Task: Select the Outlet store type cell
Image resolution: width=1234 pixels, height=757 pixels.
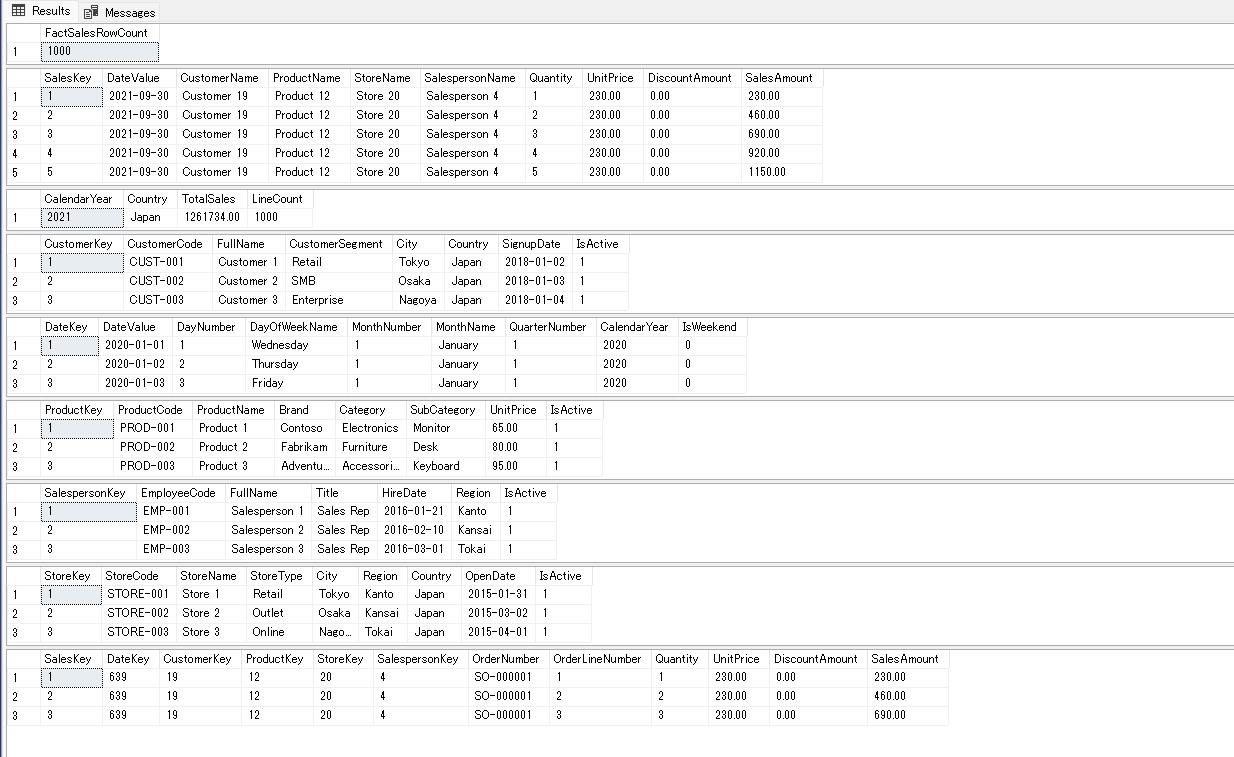Action: pos(278,613)
